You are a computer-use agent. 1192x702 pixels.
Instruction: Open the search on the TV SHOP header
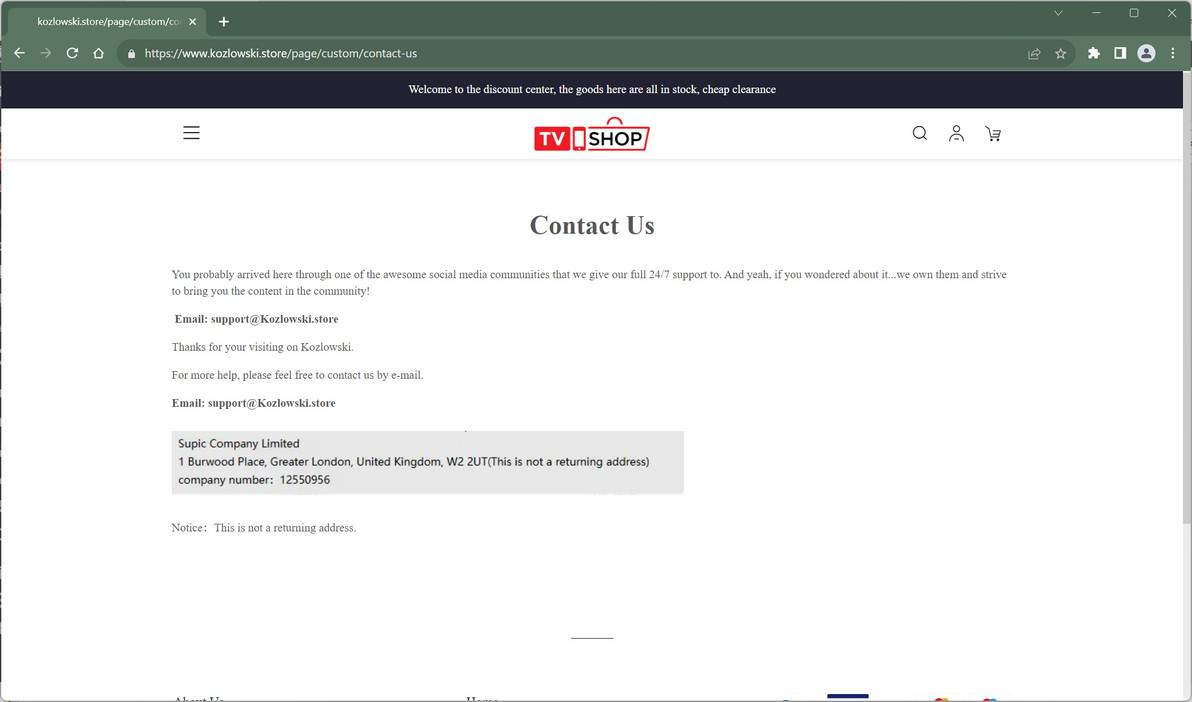point(919,132)
